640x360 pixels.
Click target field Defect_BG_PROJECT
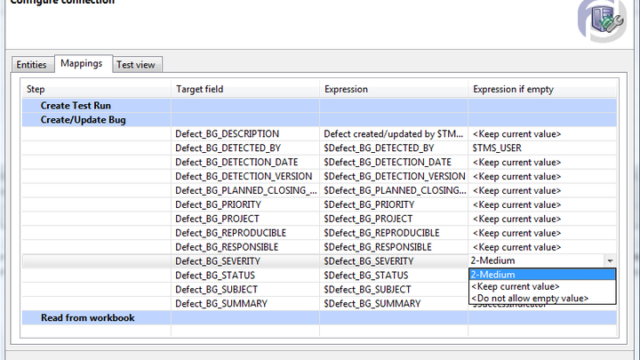[x=218, y=219]
